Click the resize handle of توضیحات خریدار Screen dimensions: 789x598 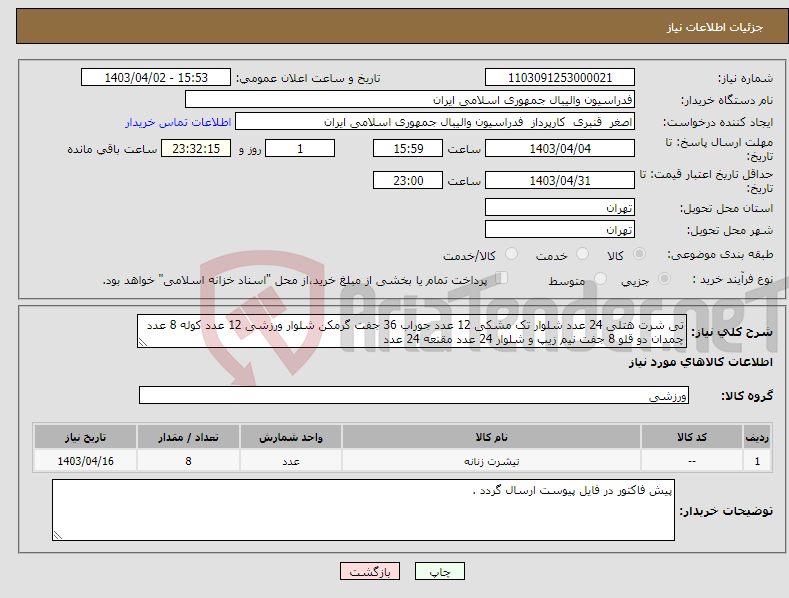[58, 535]
